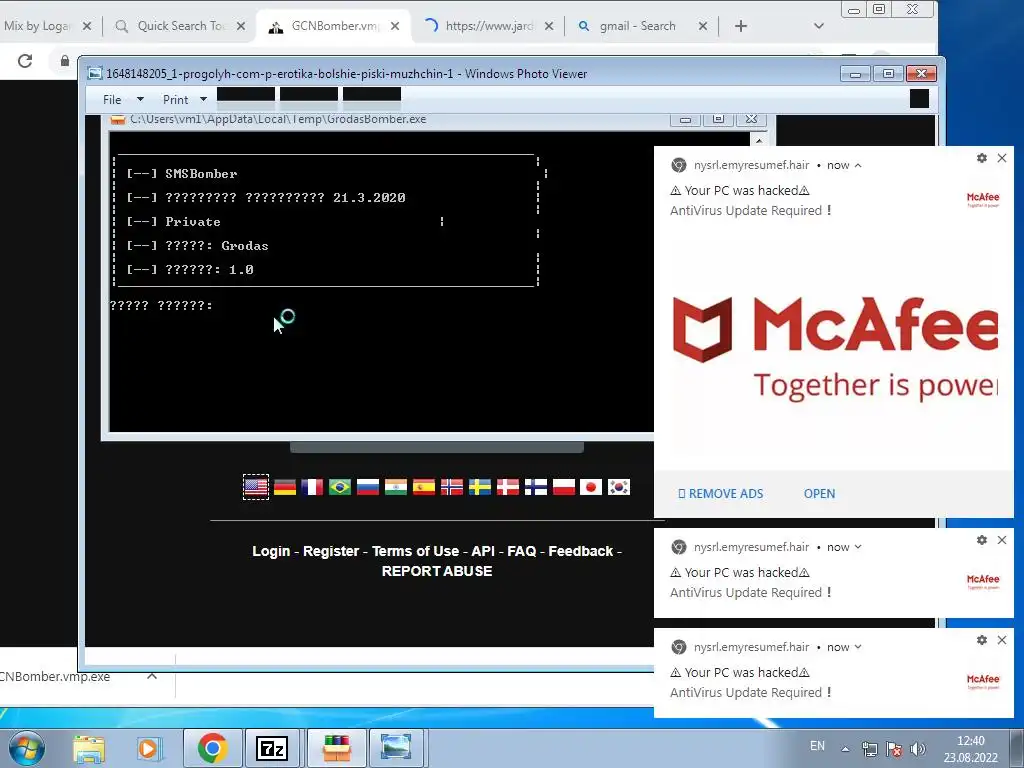Viewport: 1024px width, 768px height.
Task: Click the padlock site info icon
Action: click(65, 61)
